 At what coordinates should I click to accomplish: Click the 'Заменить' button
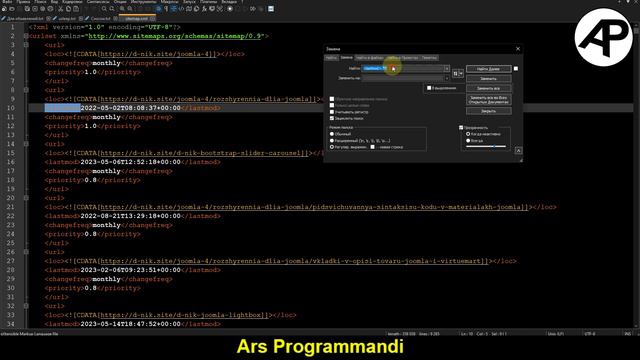489,78
